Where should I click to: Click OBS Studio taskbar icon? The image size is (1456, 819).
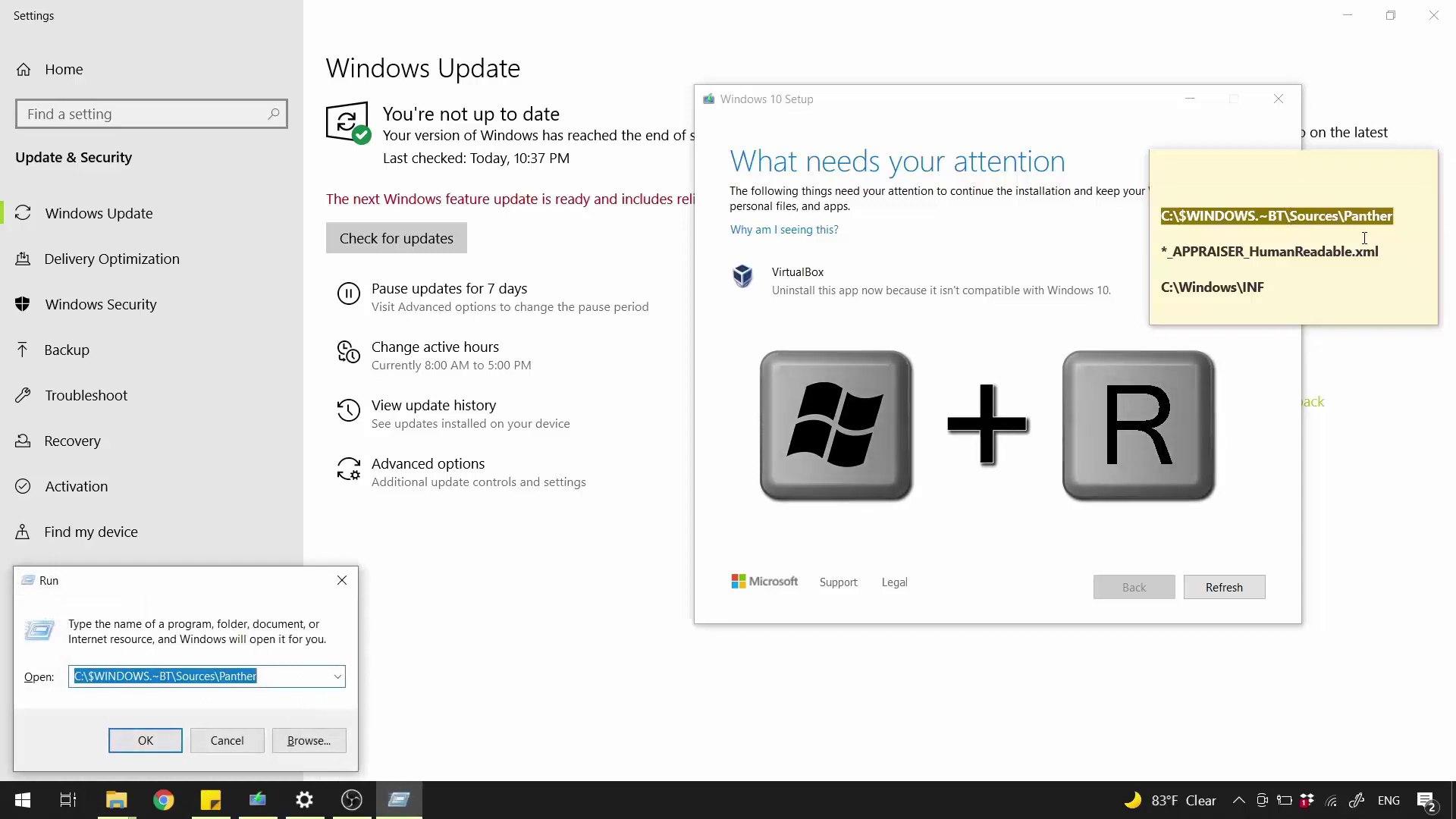[x=352, y=800]
